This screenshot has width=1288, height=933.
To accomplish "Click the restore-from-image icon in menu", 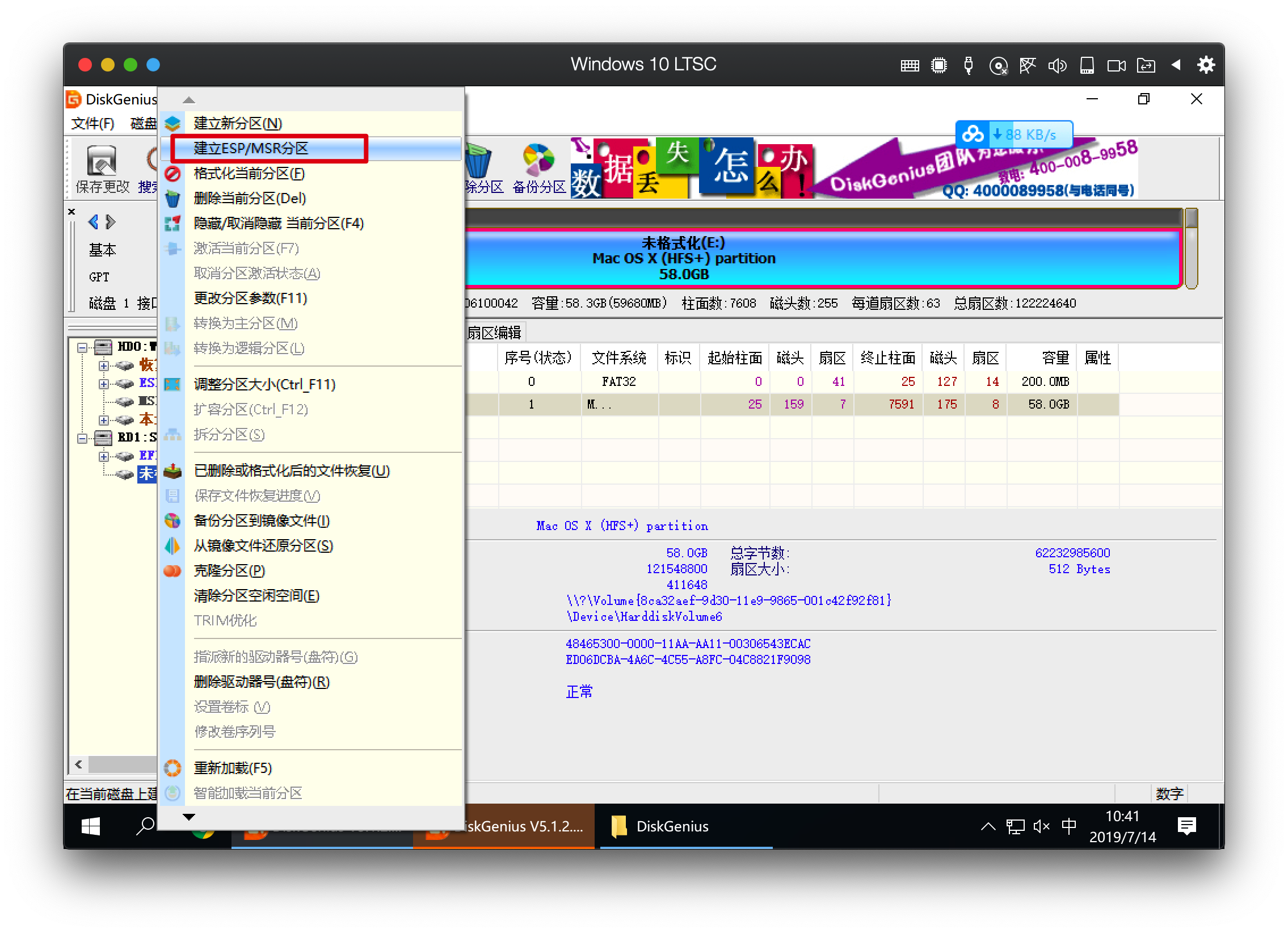I will (x=172, y=546).
